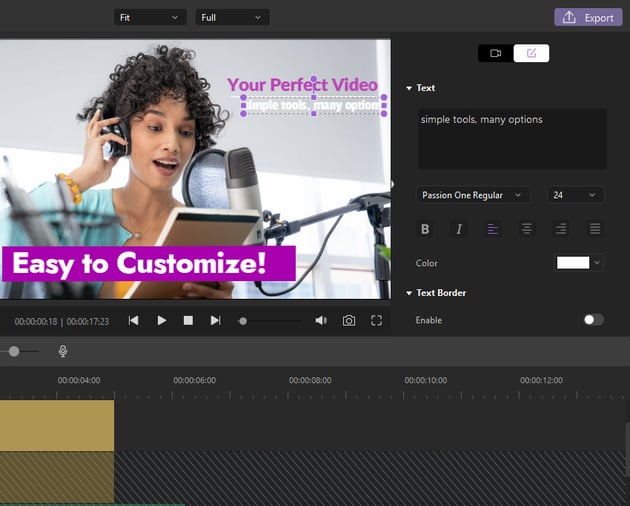
Task: Align text left
Action: click(493, 229)
